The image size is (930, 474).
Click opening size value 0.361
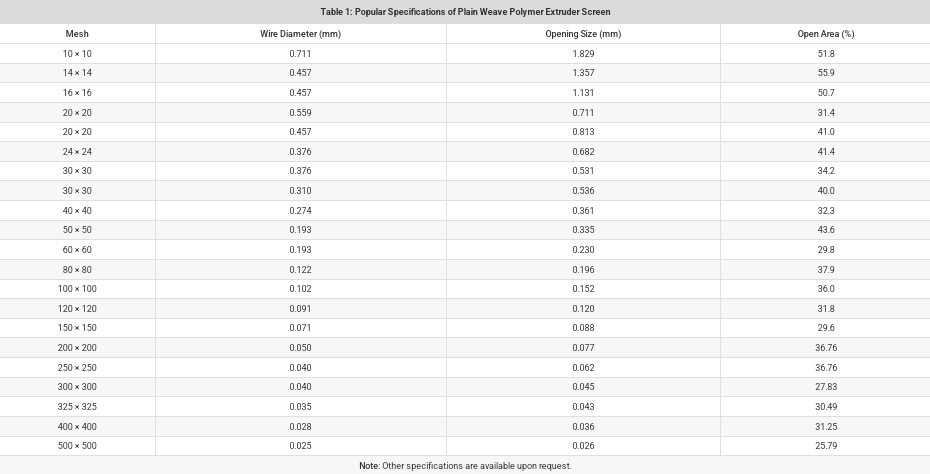pyautogui.click(x=583, y=210)
